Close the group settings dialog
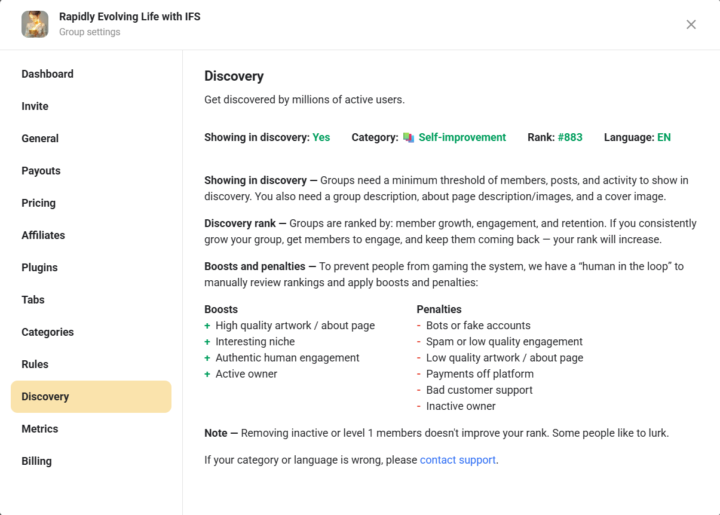The width and height of the screenshot is (720, 515). click(691, 24)
